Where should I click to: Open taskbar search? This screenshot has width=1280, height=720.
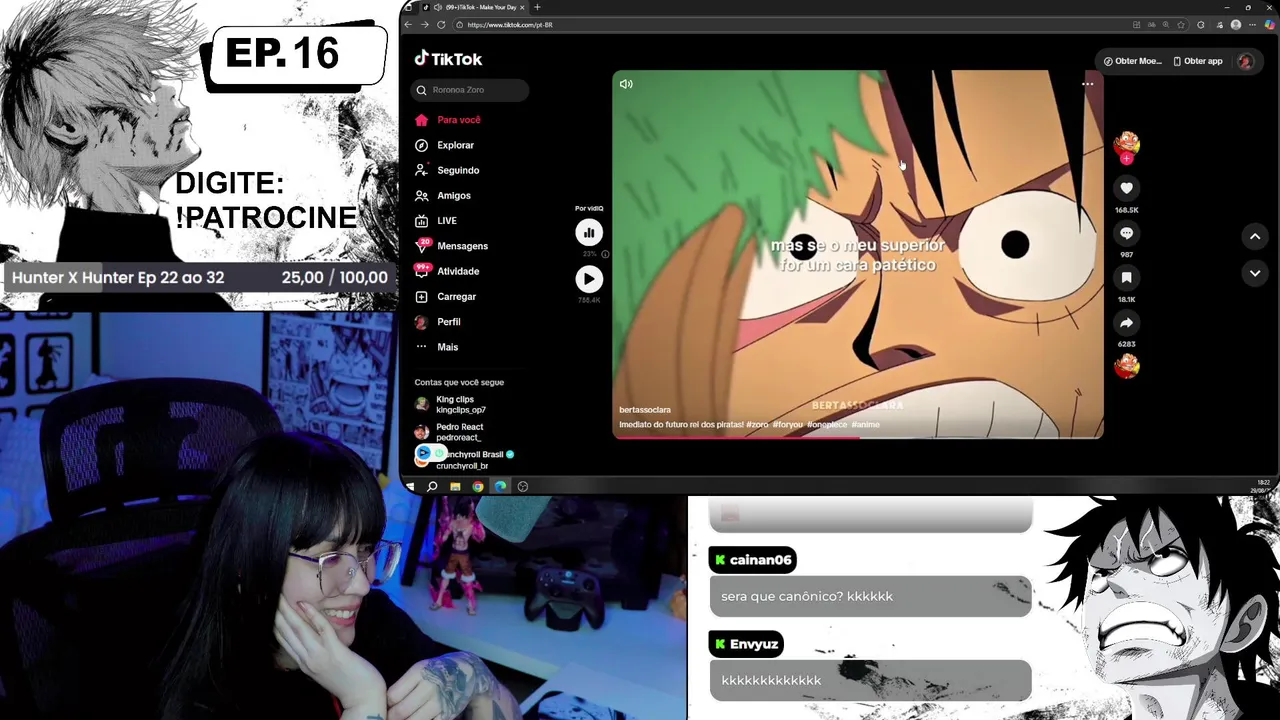click(x=432, y=486)
